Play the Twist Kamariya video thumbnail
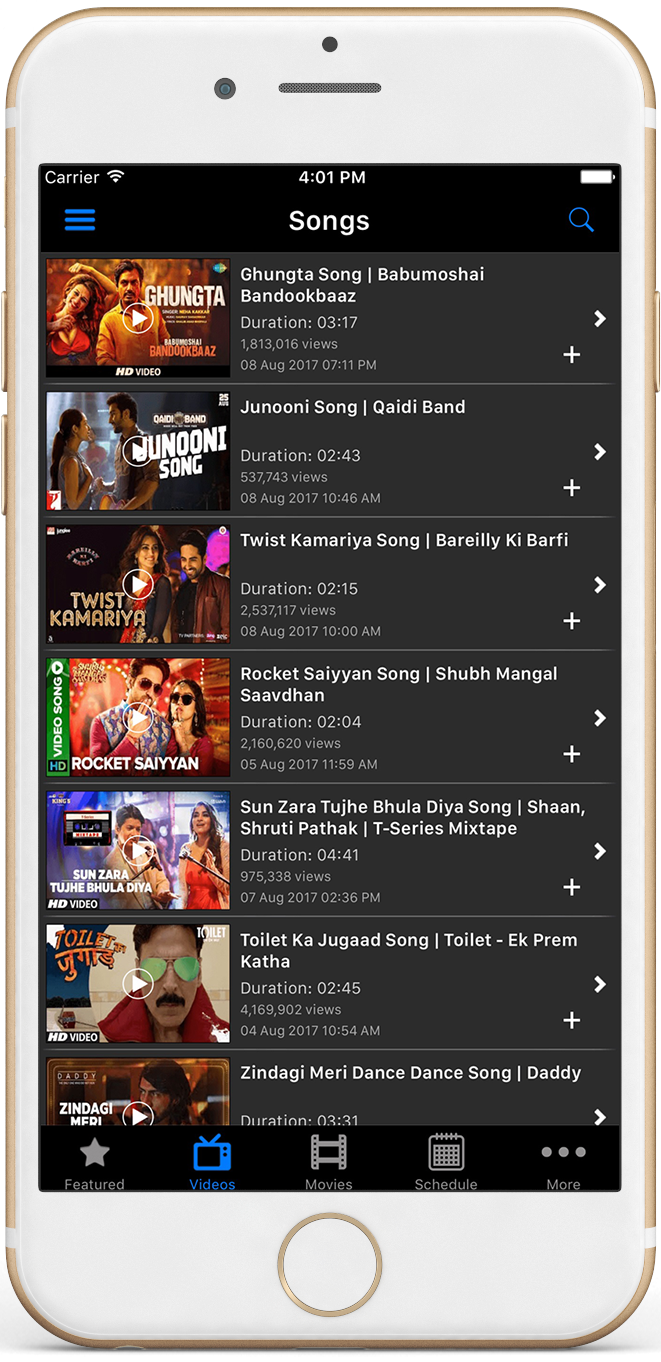Viewport: 661px width, 1362px height. pos(138,584)
